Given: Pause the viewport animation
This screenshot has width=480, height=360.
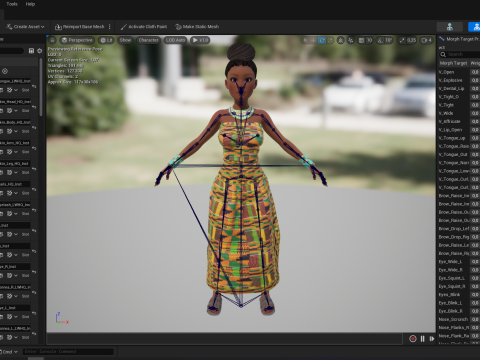Looking at the screenshot, I should click(423, 339).
